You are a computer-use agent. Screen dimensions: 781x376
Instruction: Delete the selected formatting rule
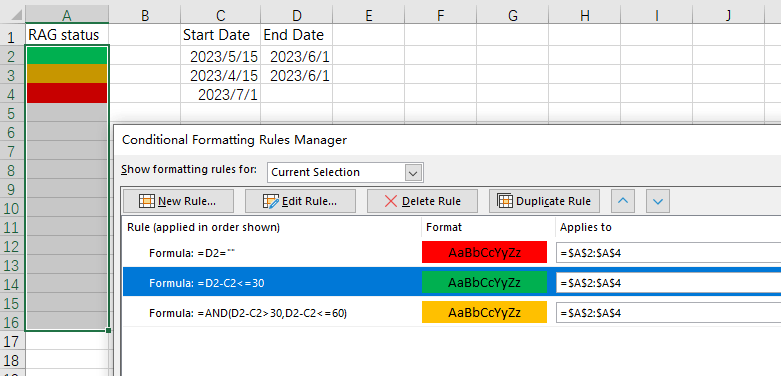(x=422, y=201)
